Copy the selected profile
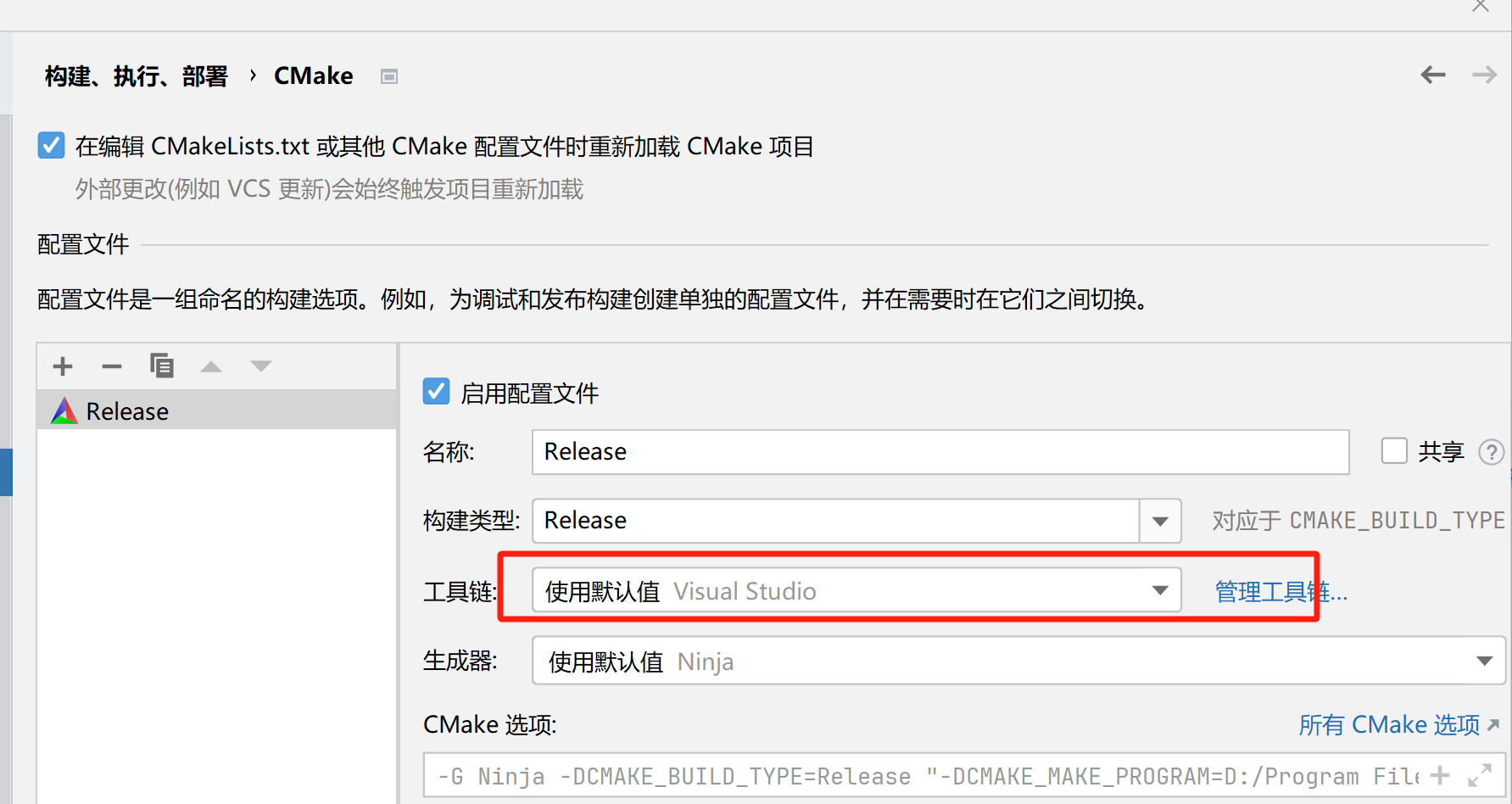This screenshot has height=804, width=1512. 161,366
